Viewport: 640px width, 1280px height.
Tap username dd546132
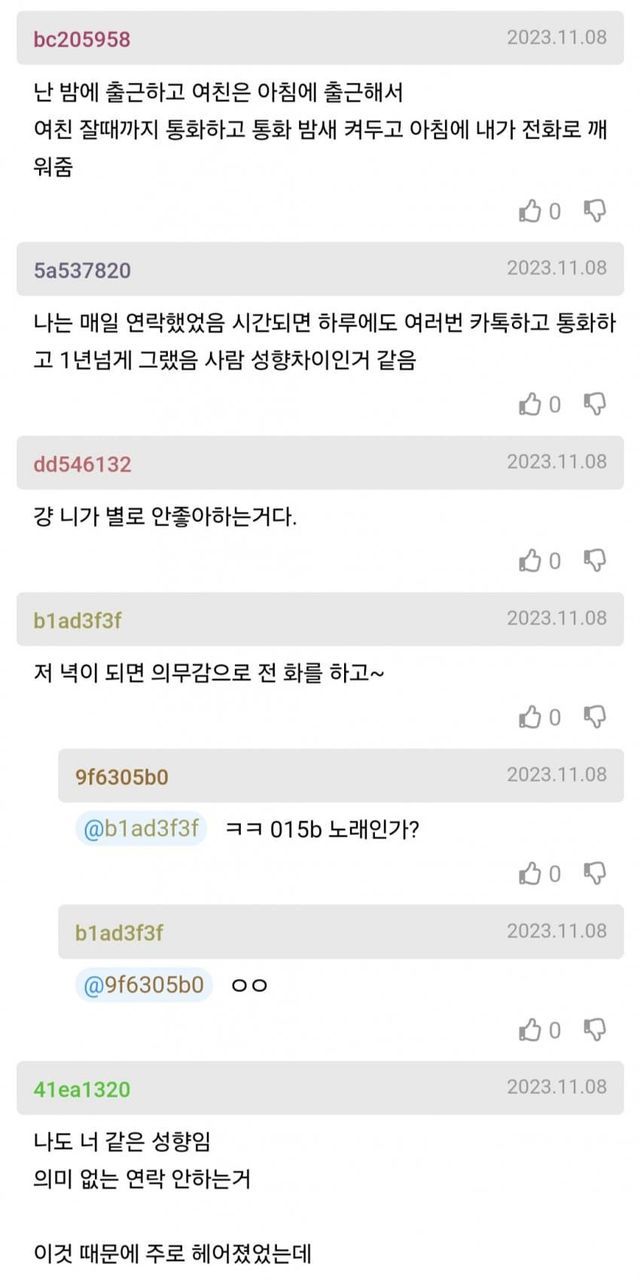(82, 464)
